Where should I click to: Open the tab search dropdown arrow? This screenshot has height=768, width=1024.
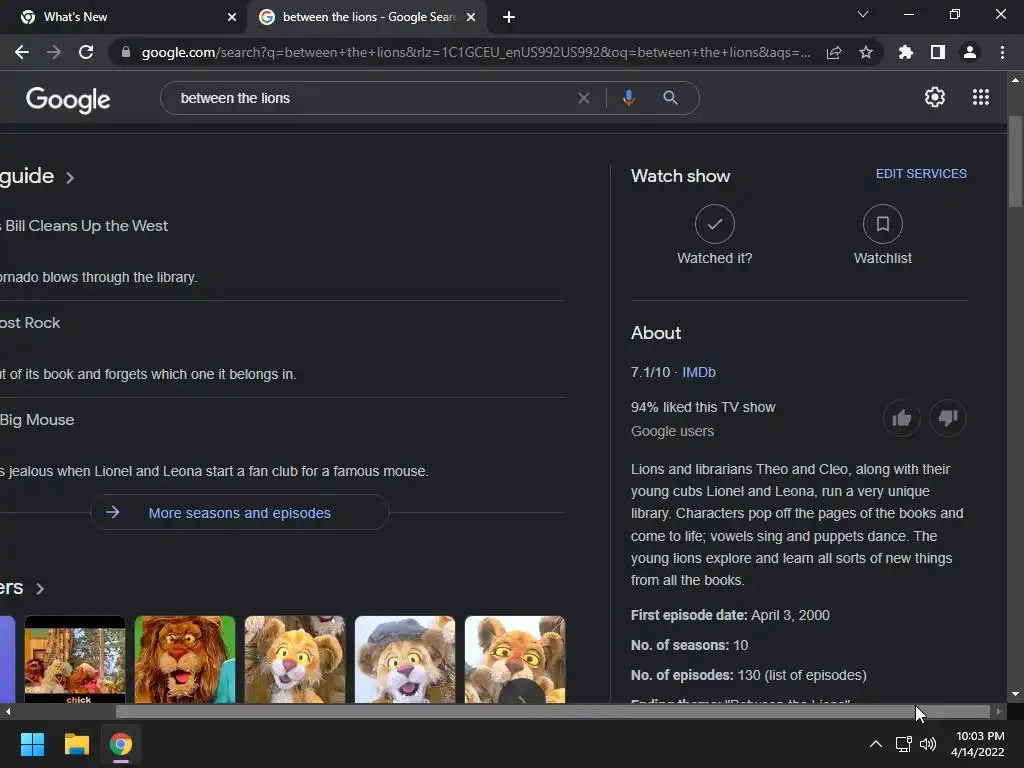click(863, 14)
